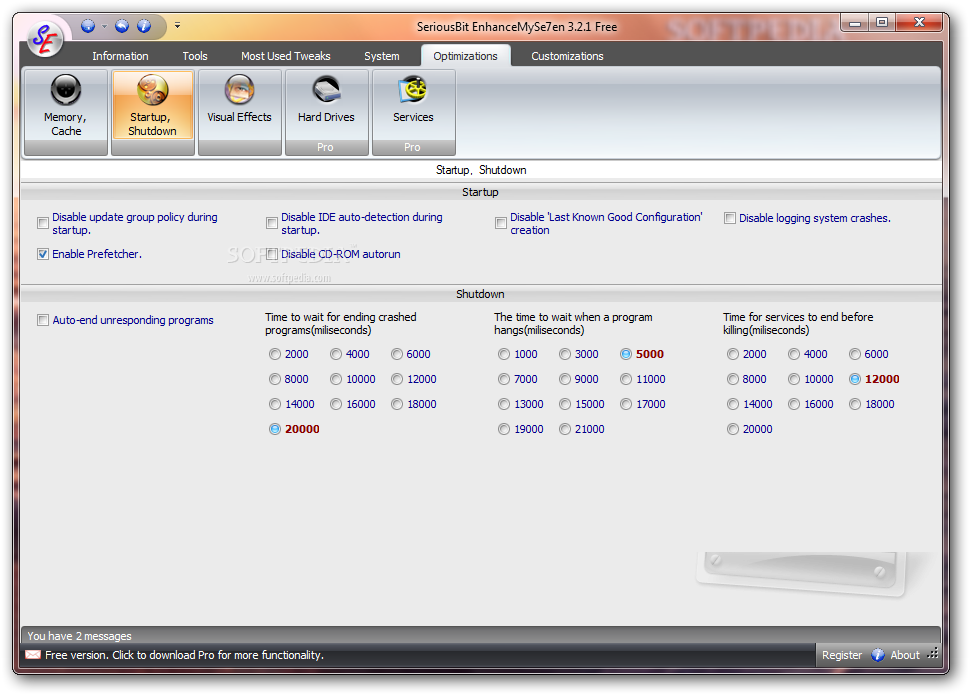970x695 pixels.
Task: Go to the Customizations tab
Action: [x=567, y=56]
